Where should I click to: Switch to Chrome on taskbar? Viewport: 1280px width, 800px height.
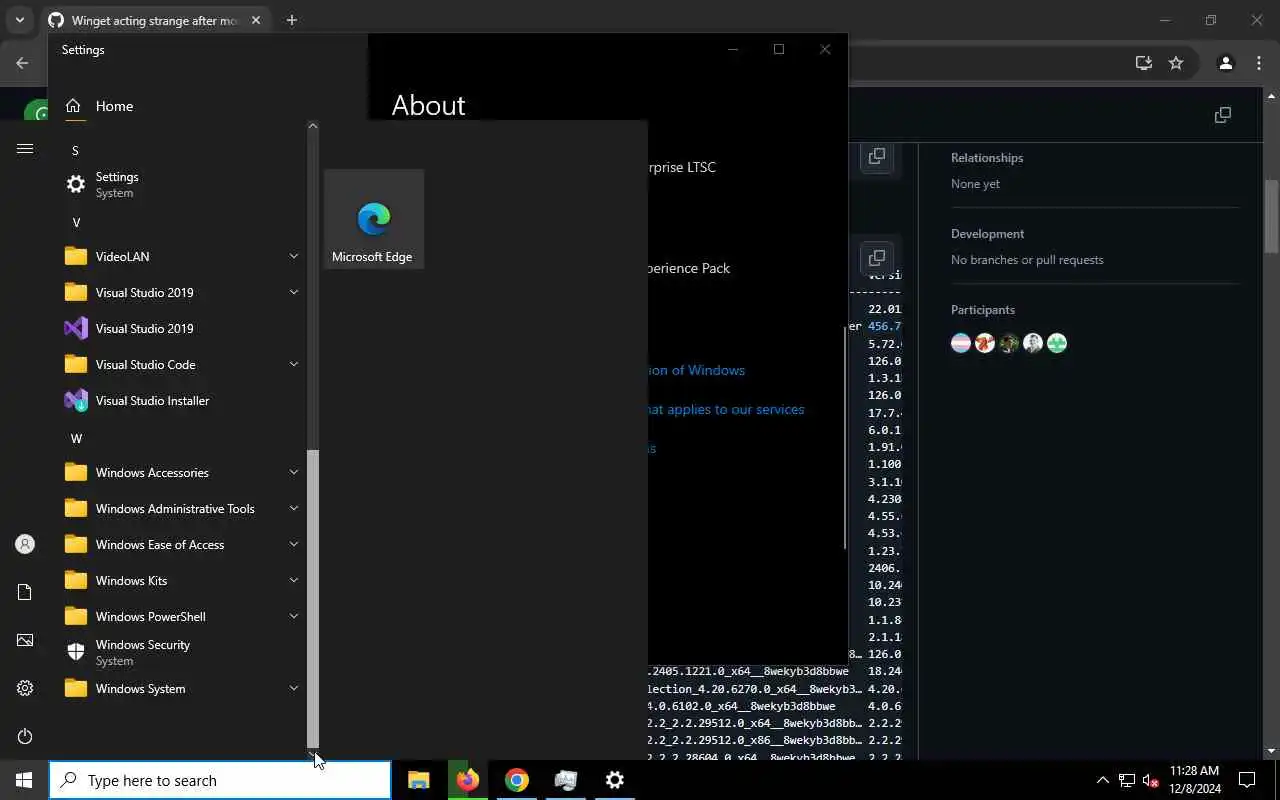[516, 780]
